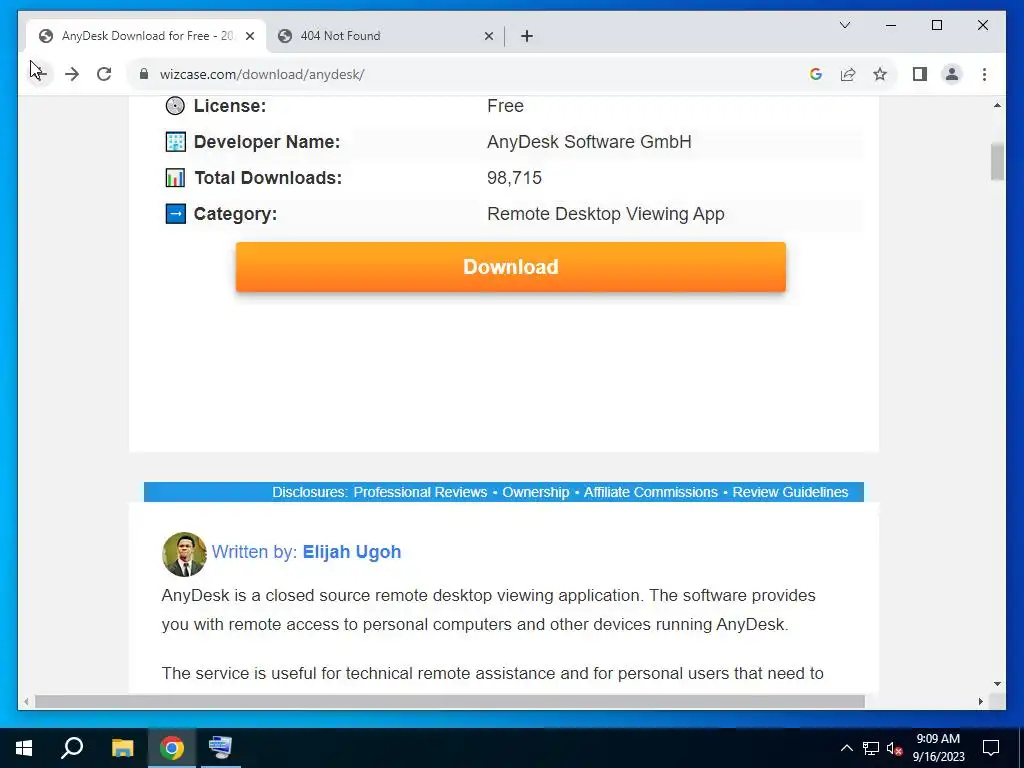The image size is (1024, 768).
Task: Click the Chrome taskbar icon
Action: pos(172,748)
